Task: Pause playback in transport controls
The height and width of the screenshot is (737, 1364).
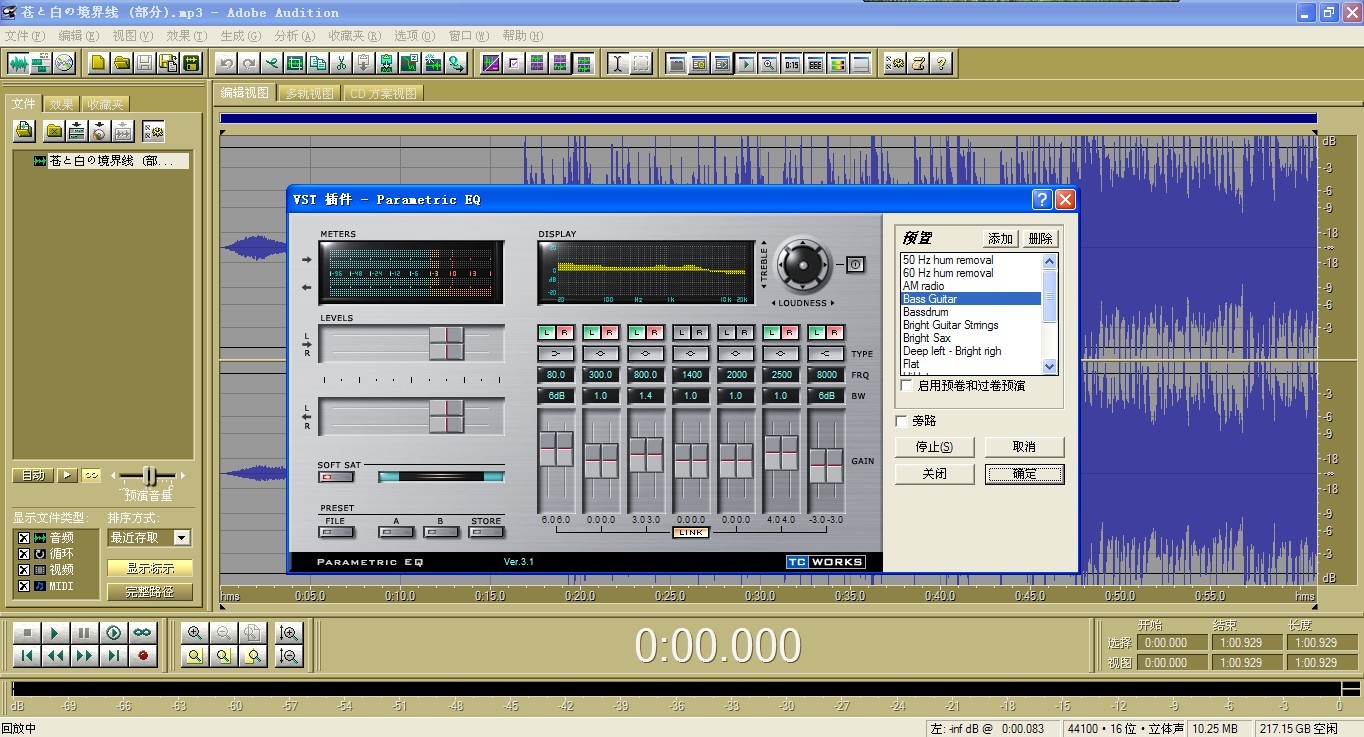Action: pos(85,633)
